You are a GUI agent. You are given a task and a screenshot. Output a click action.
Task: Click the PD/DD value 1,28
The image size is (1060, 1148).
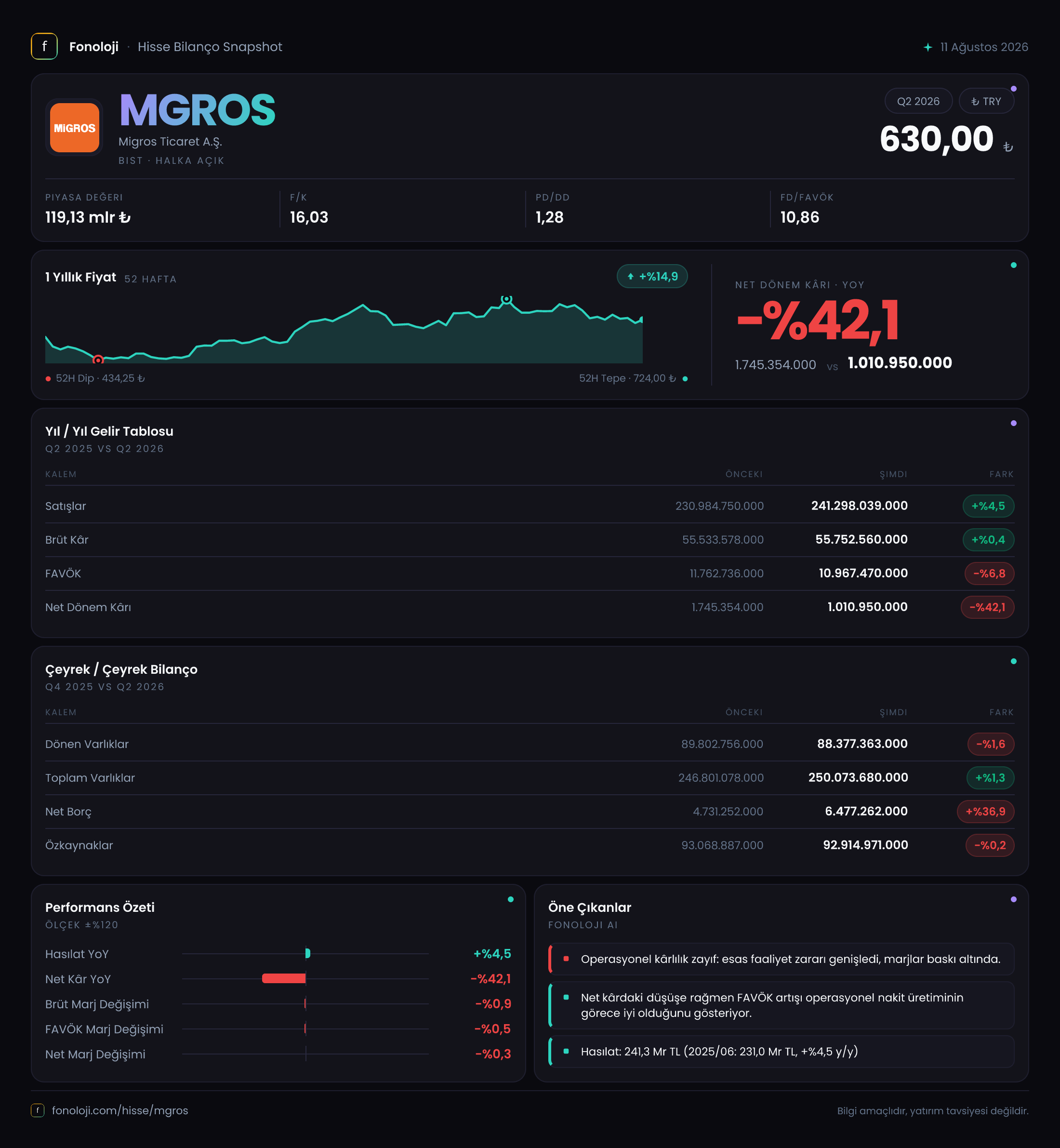549,217
